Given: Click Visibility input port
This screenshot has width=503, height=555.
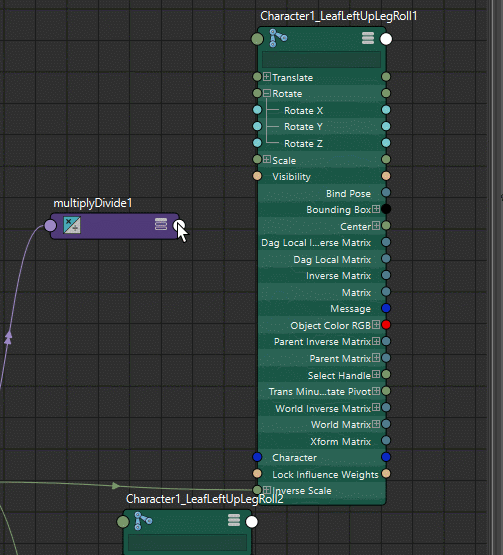Looking at the screenshot, I should click(x=257, y=176).
